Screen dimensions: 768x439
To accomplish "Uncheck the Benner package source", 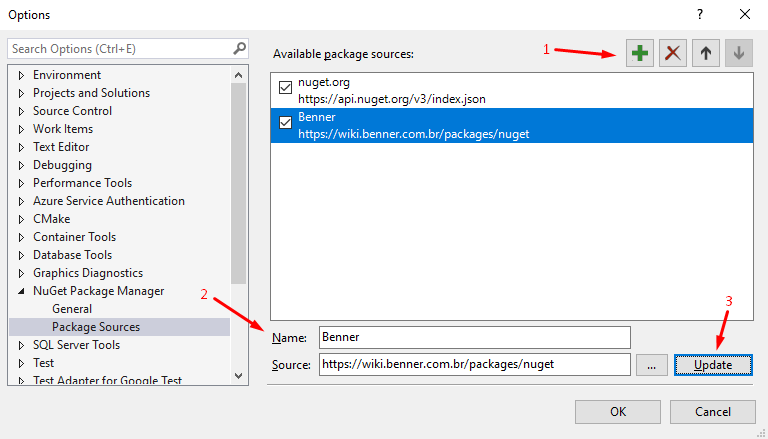I will click(x=285, y=122).
